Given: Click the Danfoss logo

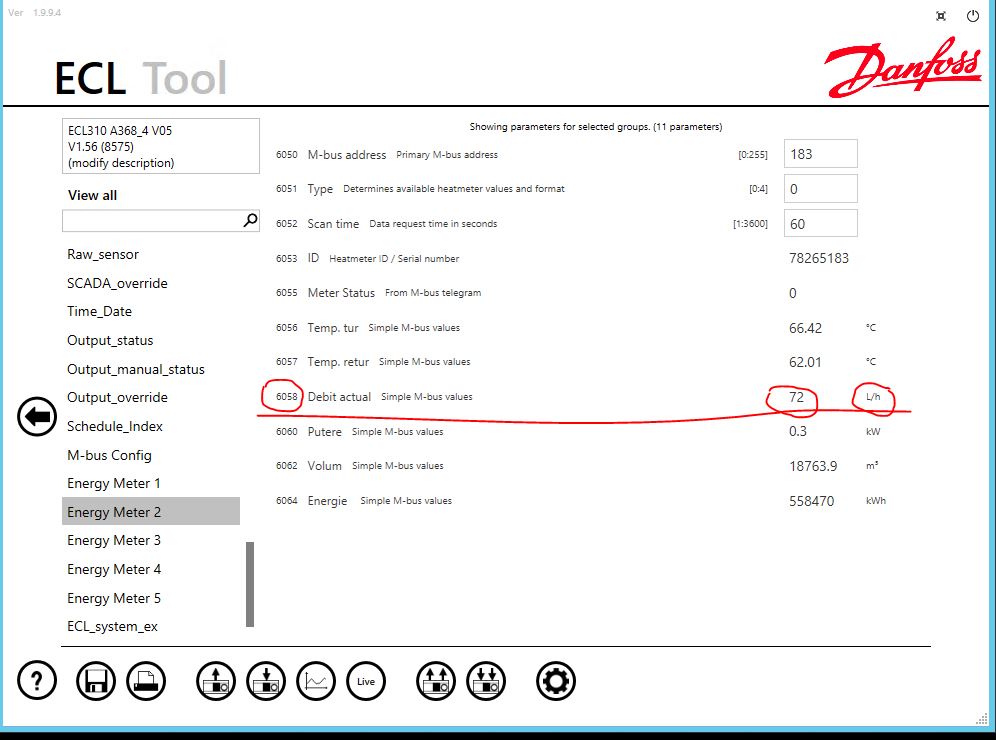Looking at the screenshot, I should pyautogui.click(x=903, y=67).
